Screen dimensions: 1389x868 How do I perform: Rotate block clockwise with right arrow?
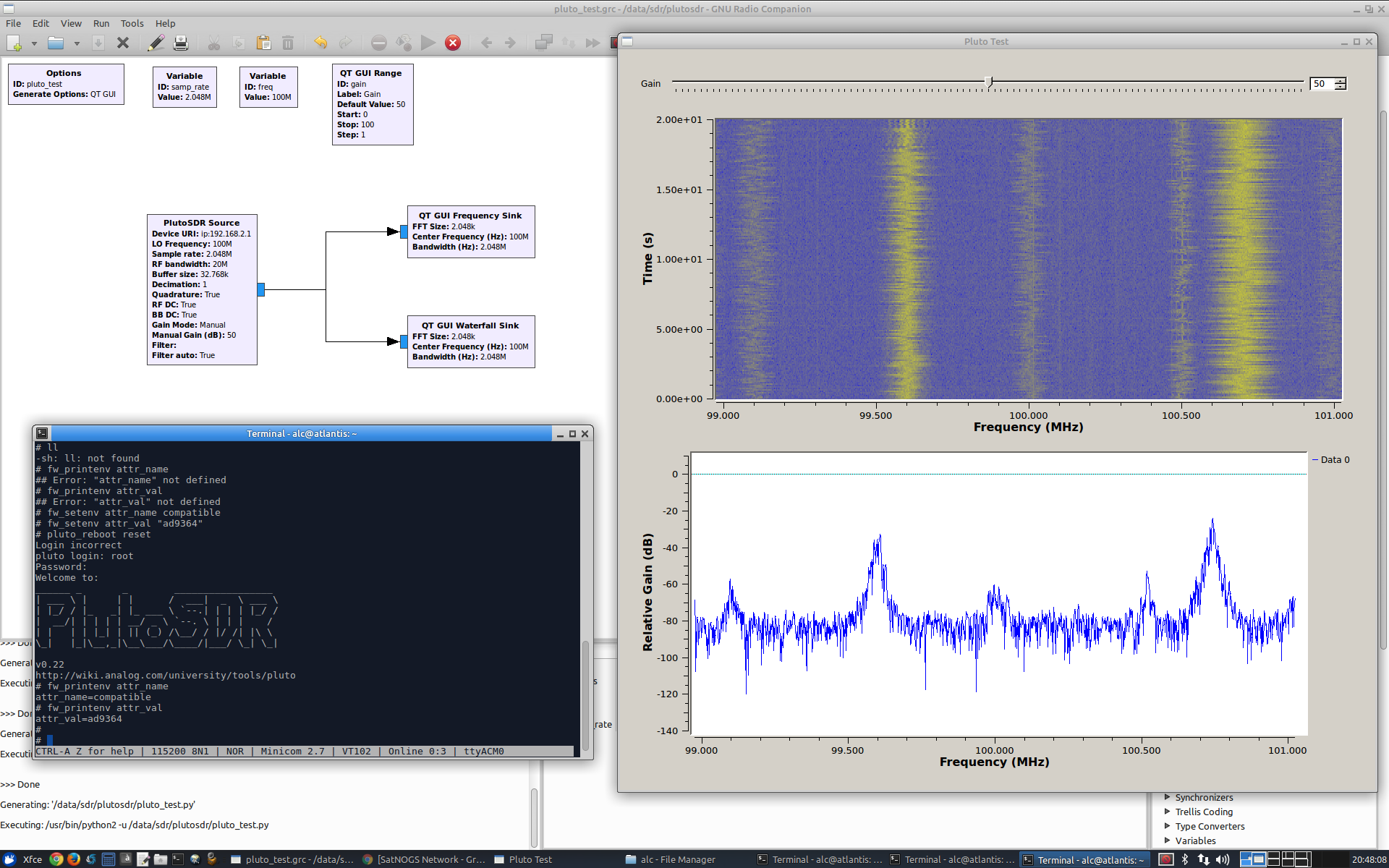pos(511,43)
